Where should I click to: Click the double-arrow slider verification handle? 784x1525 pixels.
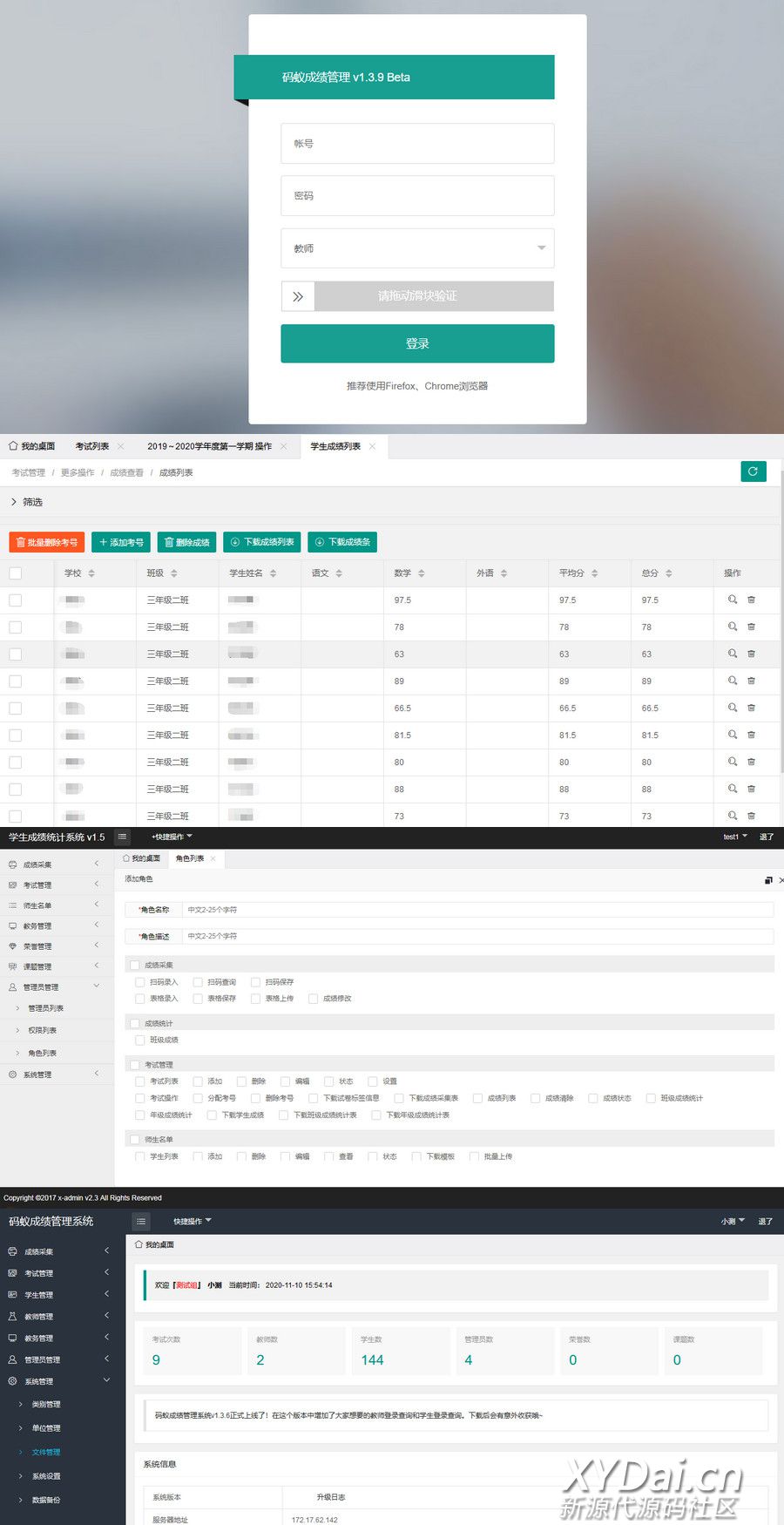(298, 296)
